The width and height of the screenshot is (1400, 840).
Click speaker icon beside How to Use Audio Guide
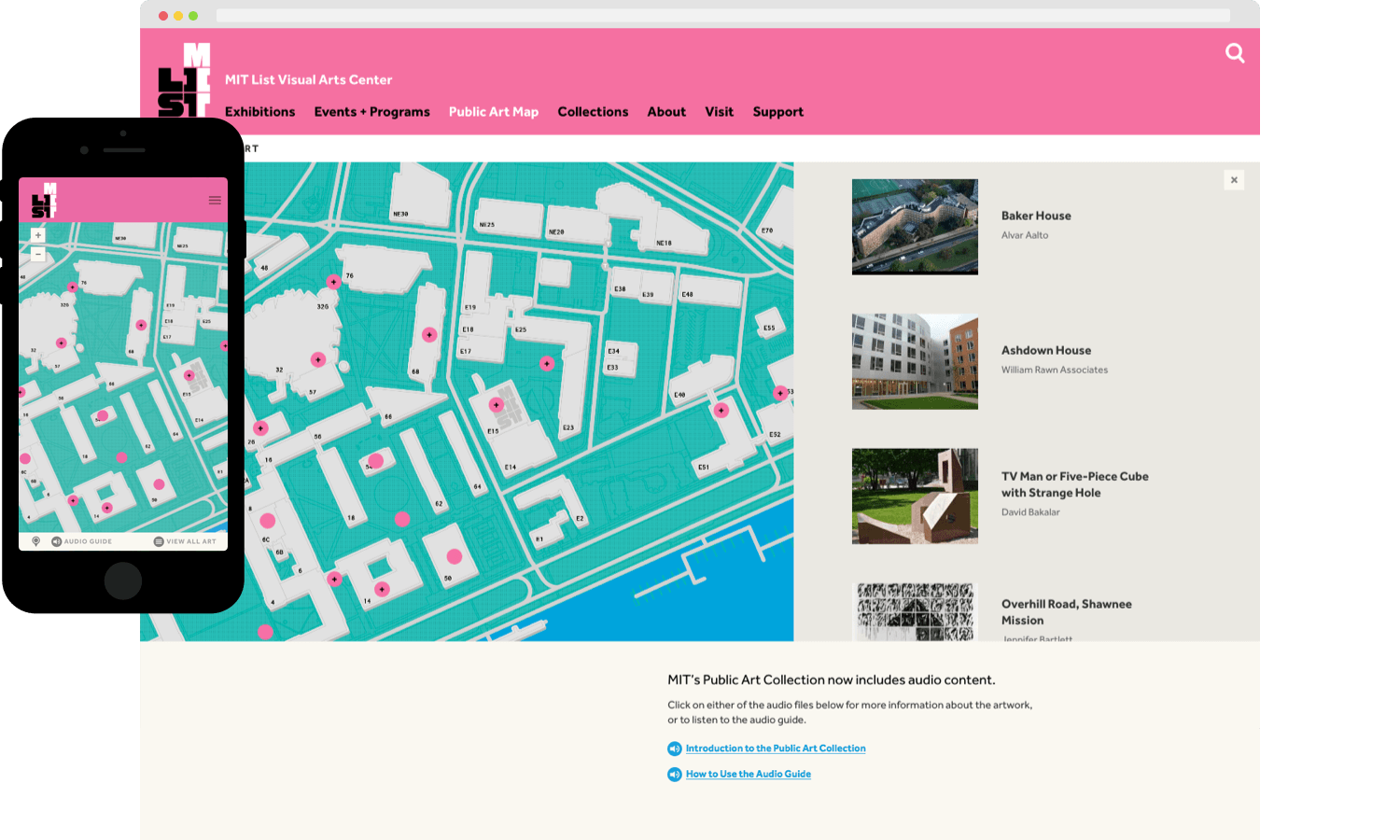tap(675, 775)
